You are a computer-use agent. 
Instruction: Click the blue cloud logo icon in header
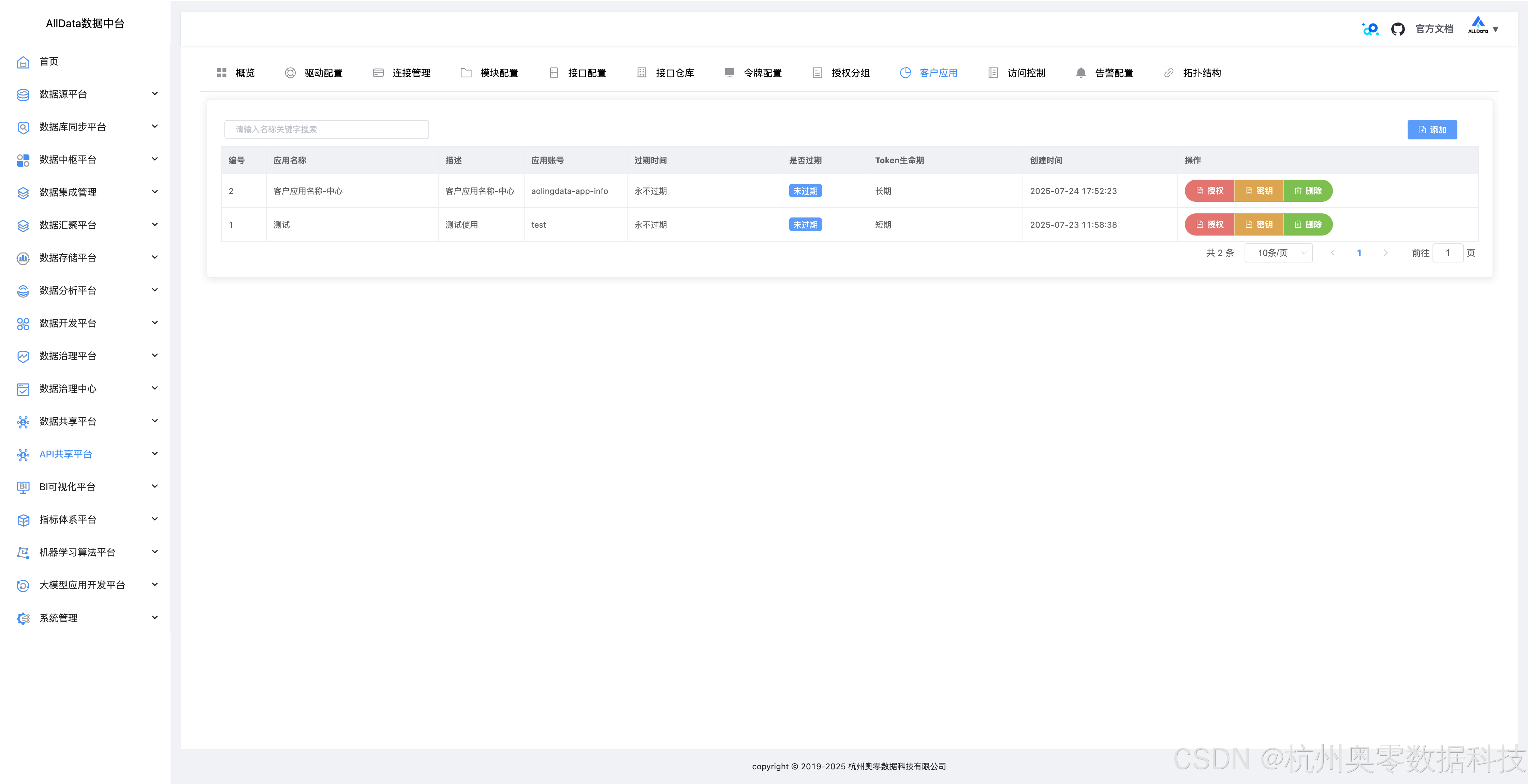[x=1370, y=29]
